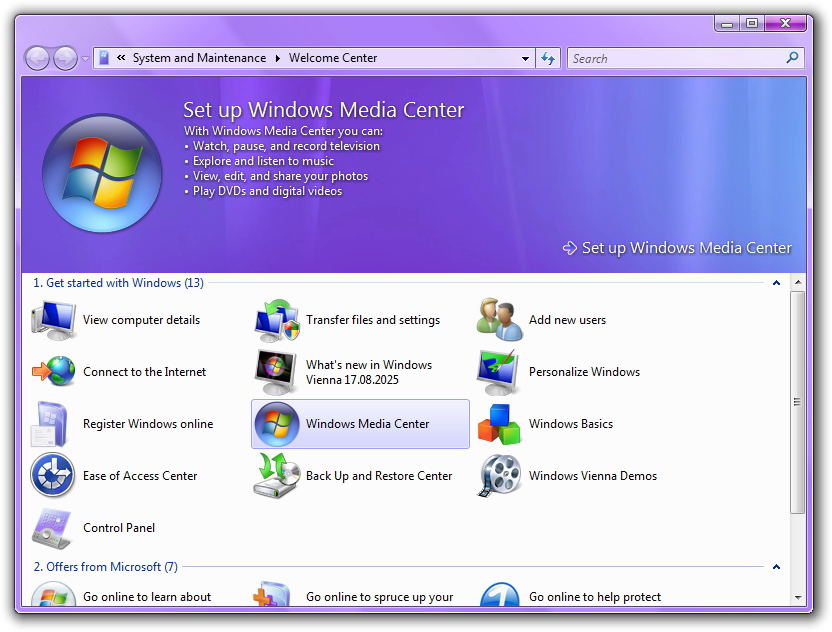Screen dimensions: 832x632
Task: Click the vertical scrollbar down arrow
Action: pos(797,596)
